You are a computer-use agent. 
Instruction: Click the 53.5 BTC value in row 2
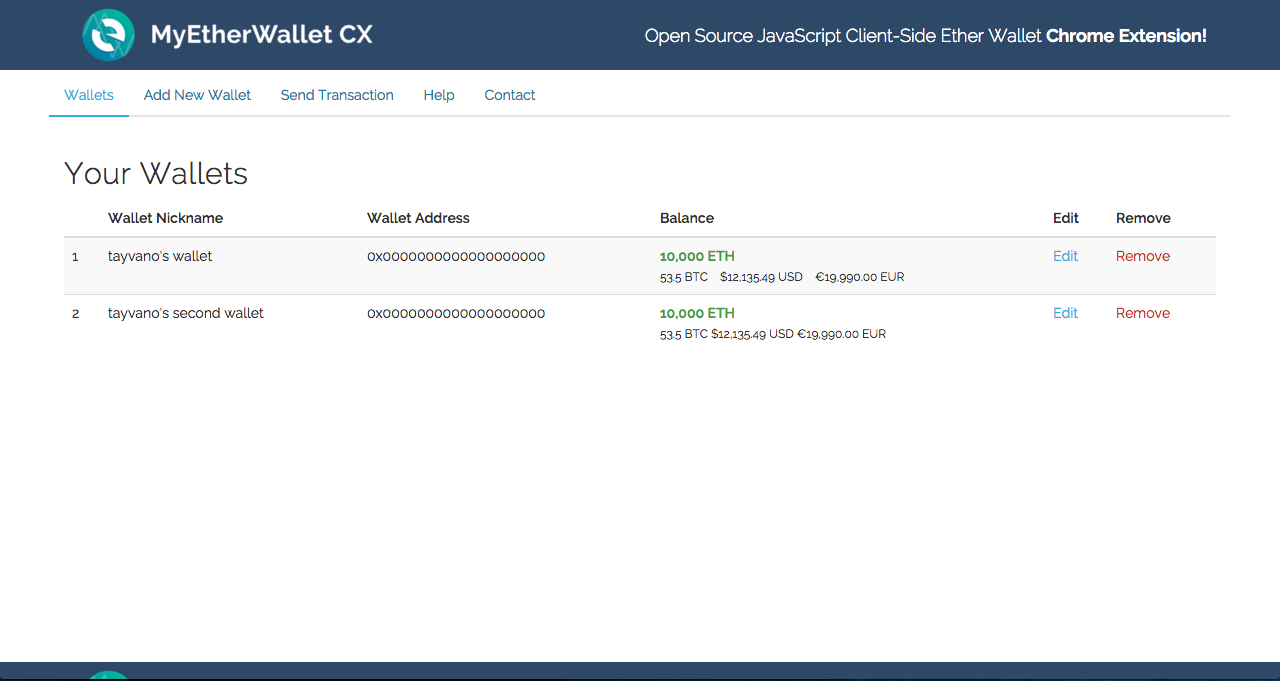pyautogui.click(x=683, y=334)
